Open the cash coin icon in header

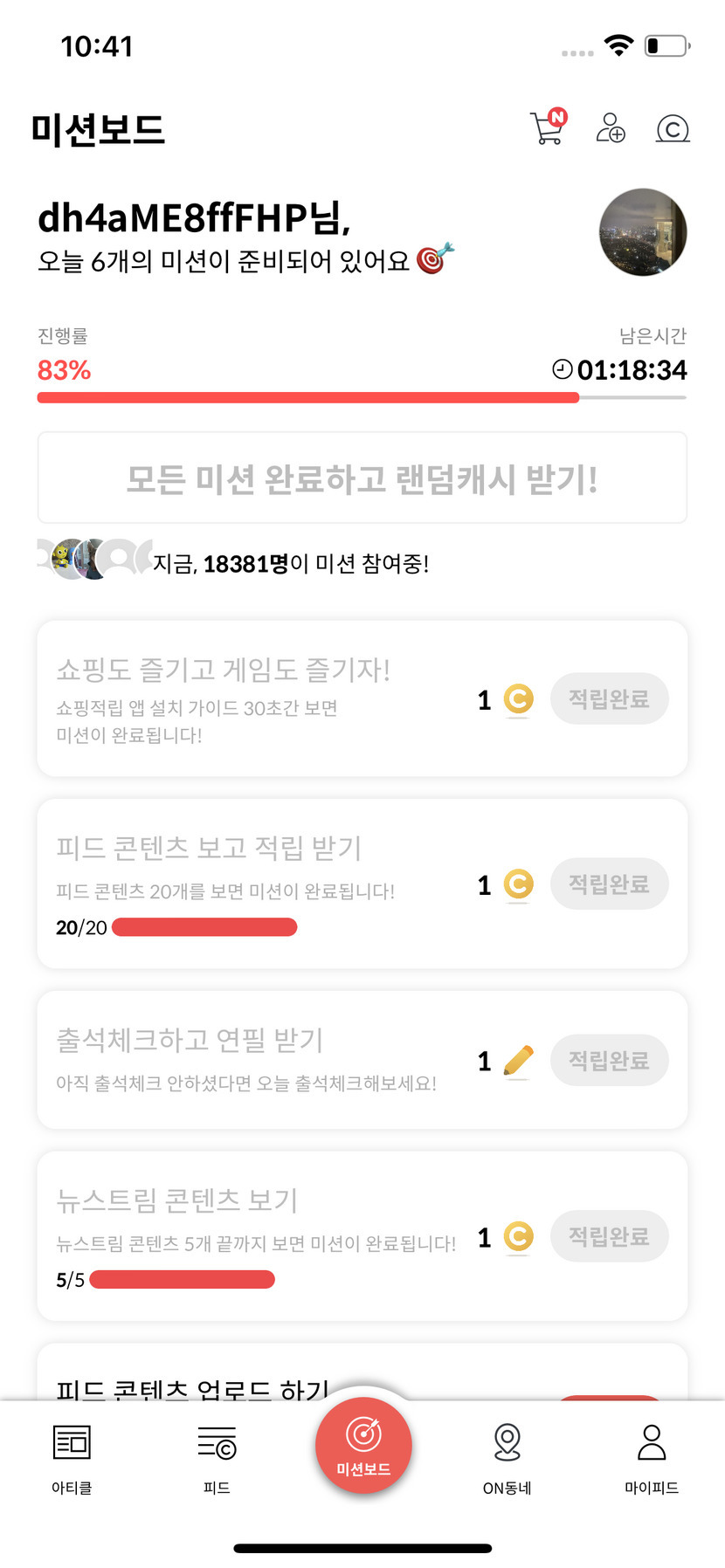point(673,128)
